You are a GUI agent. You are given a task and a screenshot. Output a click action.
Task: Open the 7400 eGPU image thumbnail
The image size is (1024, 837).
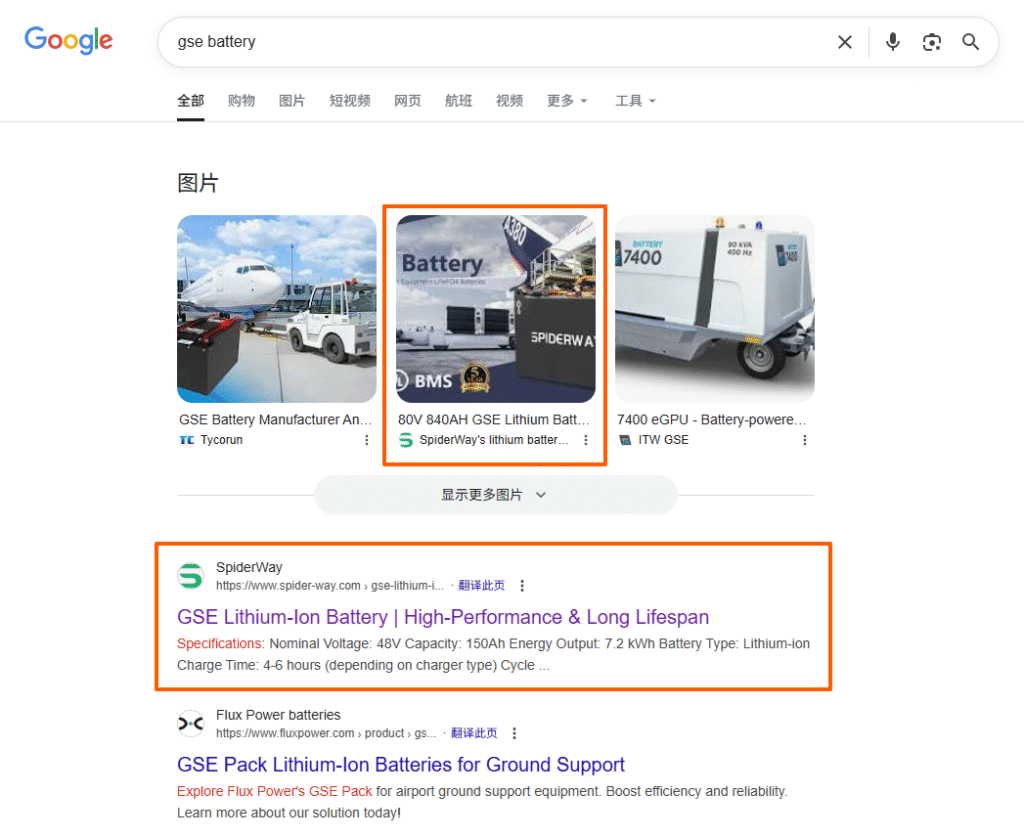point(714,309)
